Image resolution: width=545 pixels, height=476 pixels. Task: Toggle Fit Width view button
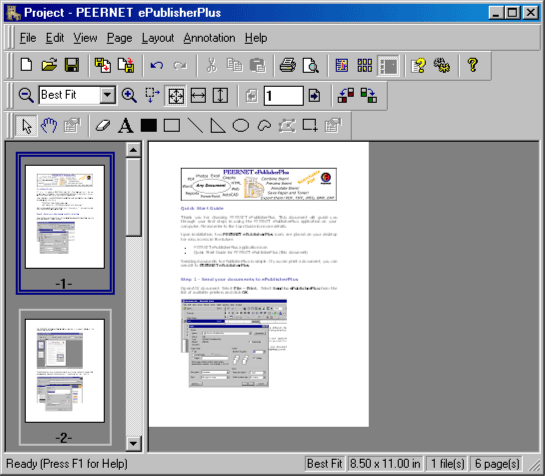tap(198, 96)
